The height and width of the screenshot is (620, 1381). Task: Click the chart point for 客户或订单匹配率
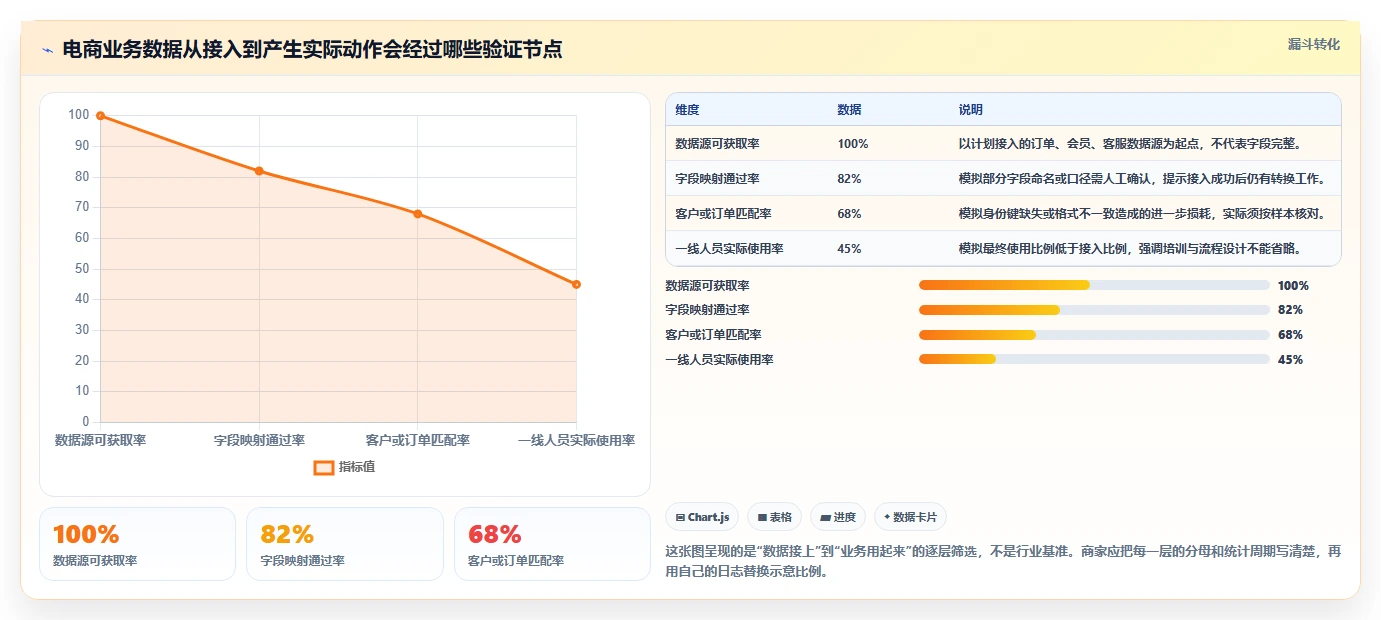point(418,214)
